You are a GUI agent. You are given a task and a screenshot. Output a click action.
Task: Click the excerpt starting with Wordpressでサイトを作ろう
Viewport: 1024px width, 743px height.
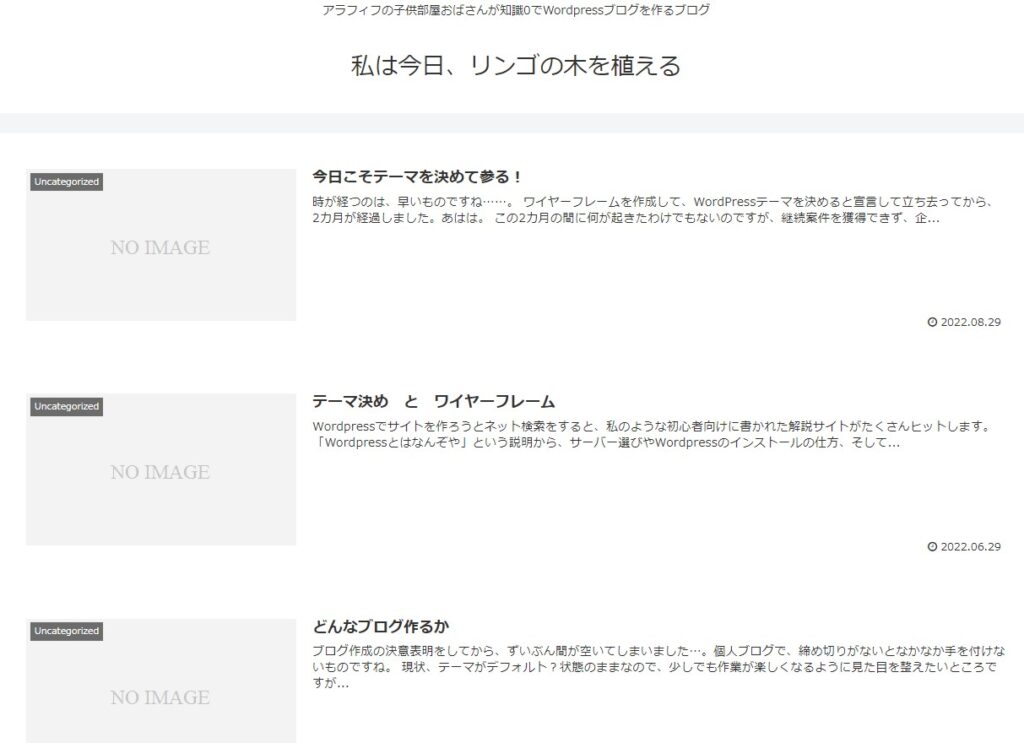point(650,434)
